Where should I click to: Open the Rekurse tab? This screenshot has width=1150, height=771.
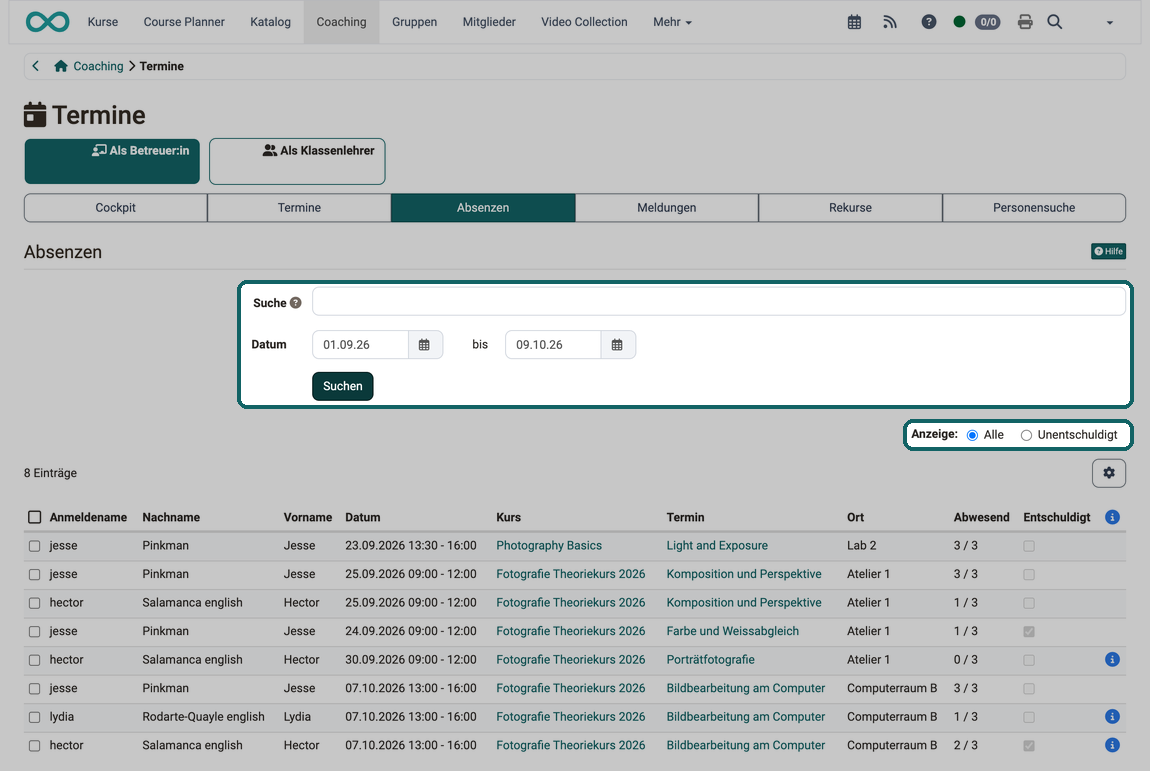coord(851,208)
